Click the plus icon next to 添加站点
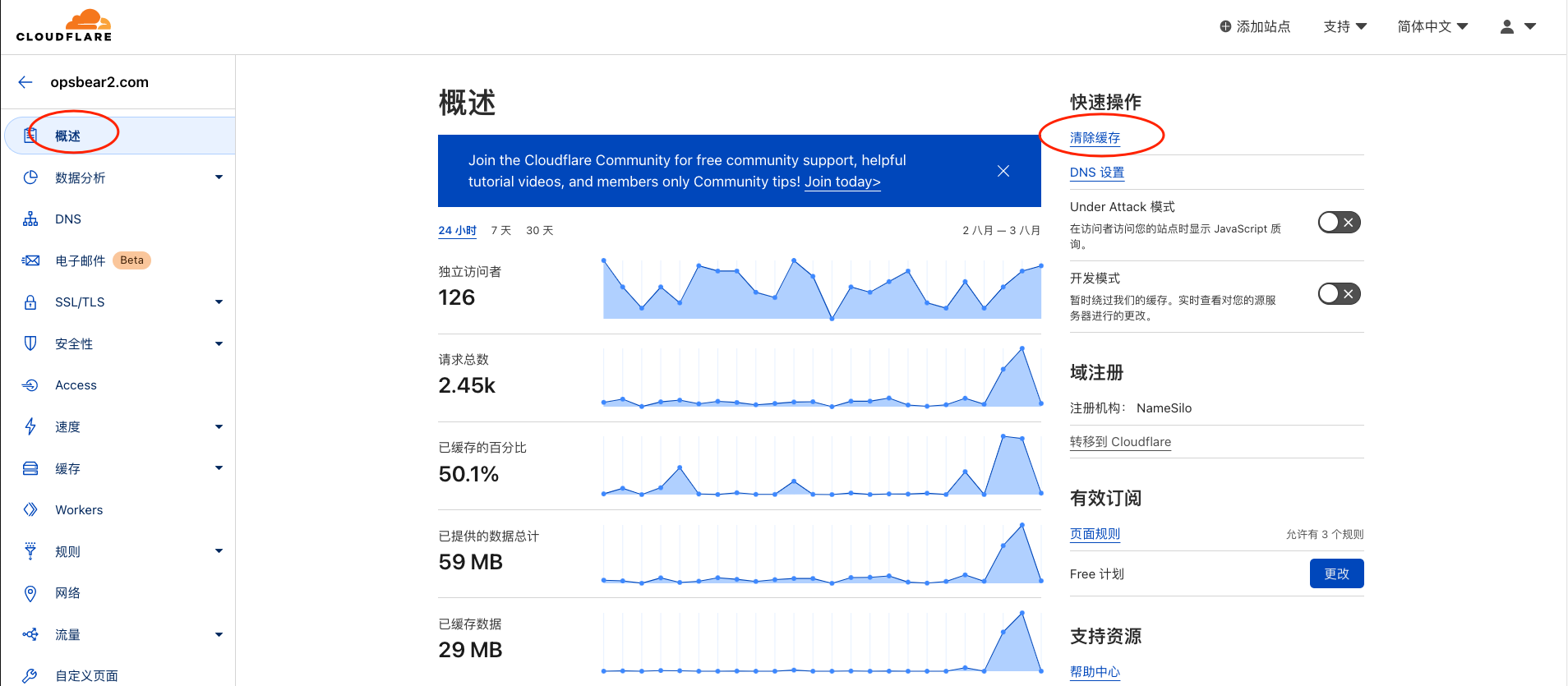 pyautogui.click(x=1225, y=26)
